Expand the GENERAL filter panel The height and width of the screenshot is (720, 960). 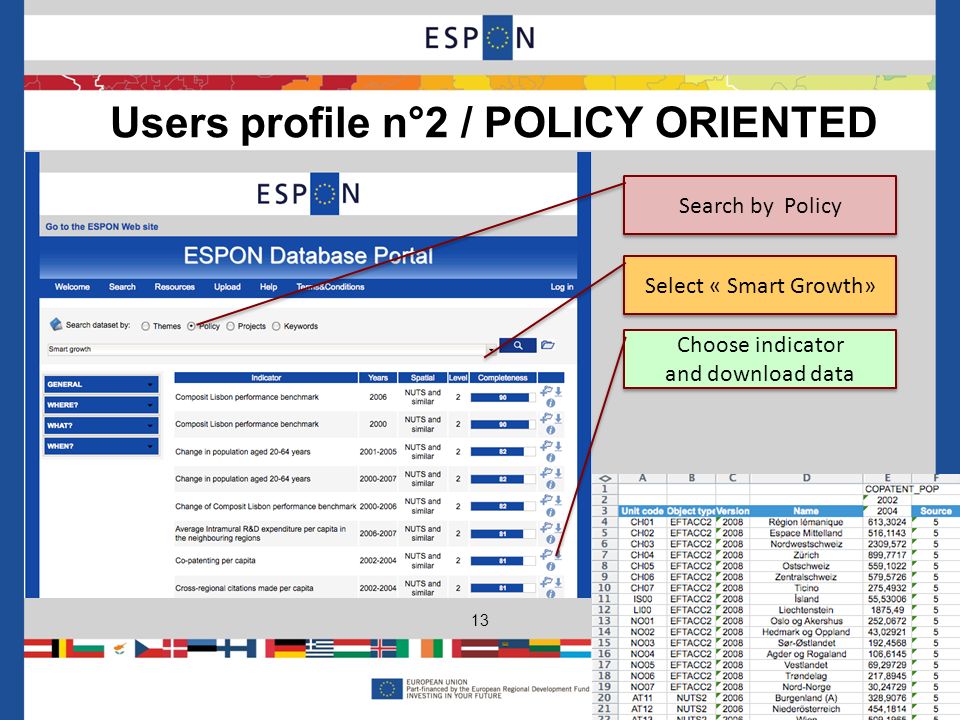click(x=101, y=384)
